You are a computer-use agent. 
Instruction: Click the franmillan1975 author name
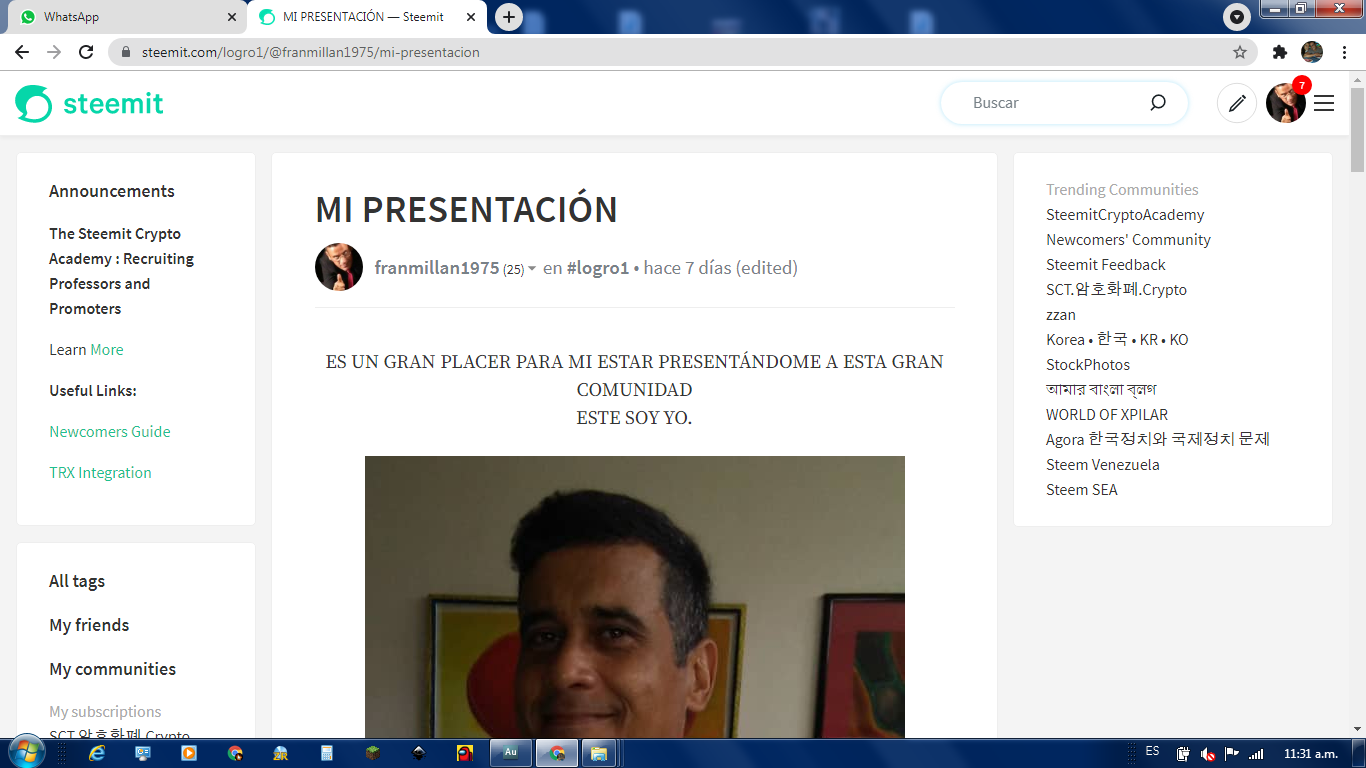click(436, 268)
